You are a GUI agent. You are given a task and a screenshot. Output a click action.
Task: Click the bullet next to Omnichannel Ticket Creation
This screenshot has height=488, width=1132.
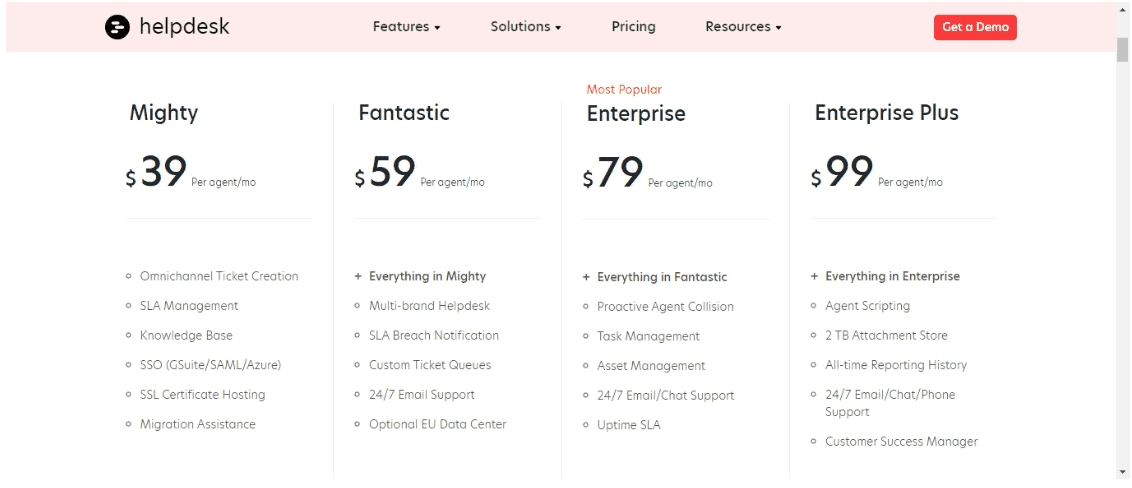[129, 276]
